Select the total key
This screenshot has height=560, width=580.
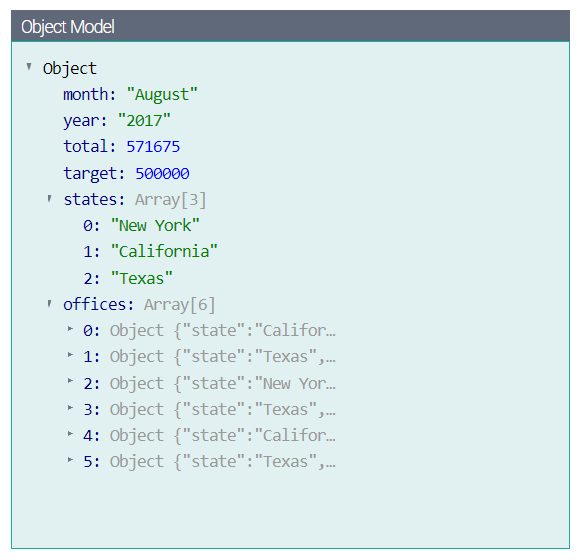tap(90, 146)
